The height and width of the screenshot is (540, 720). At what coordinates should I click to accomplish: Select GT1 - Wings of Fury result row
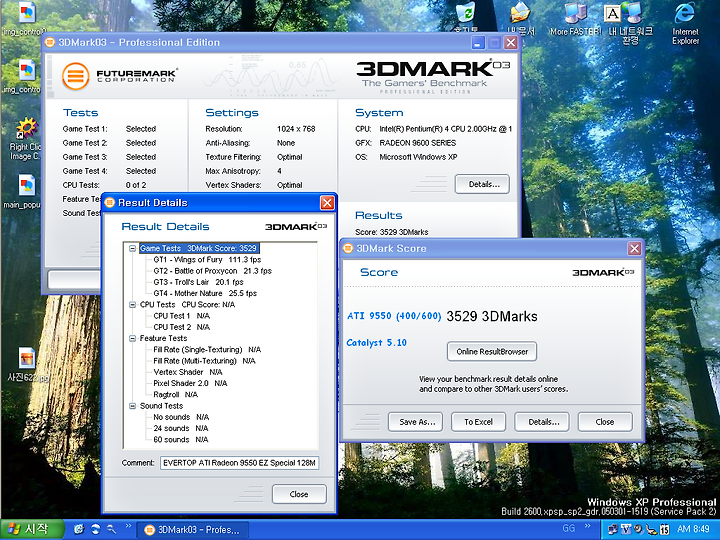207,260
